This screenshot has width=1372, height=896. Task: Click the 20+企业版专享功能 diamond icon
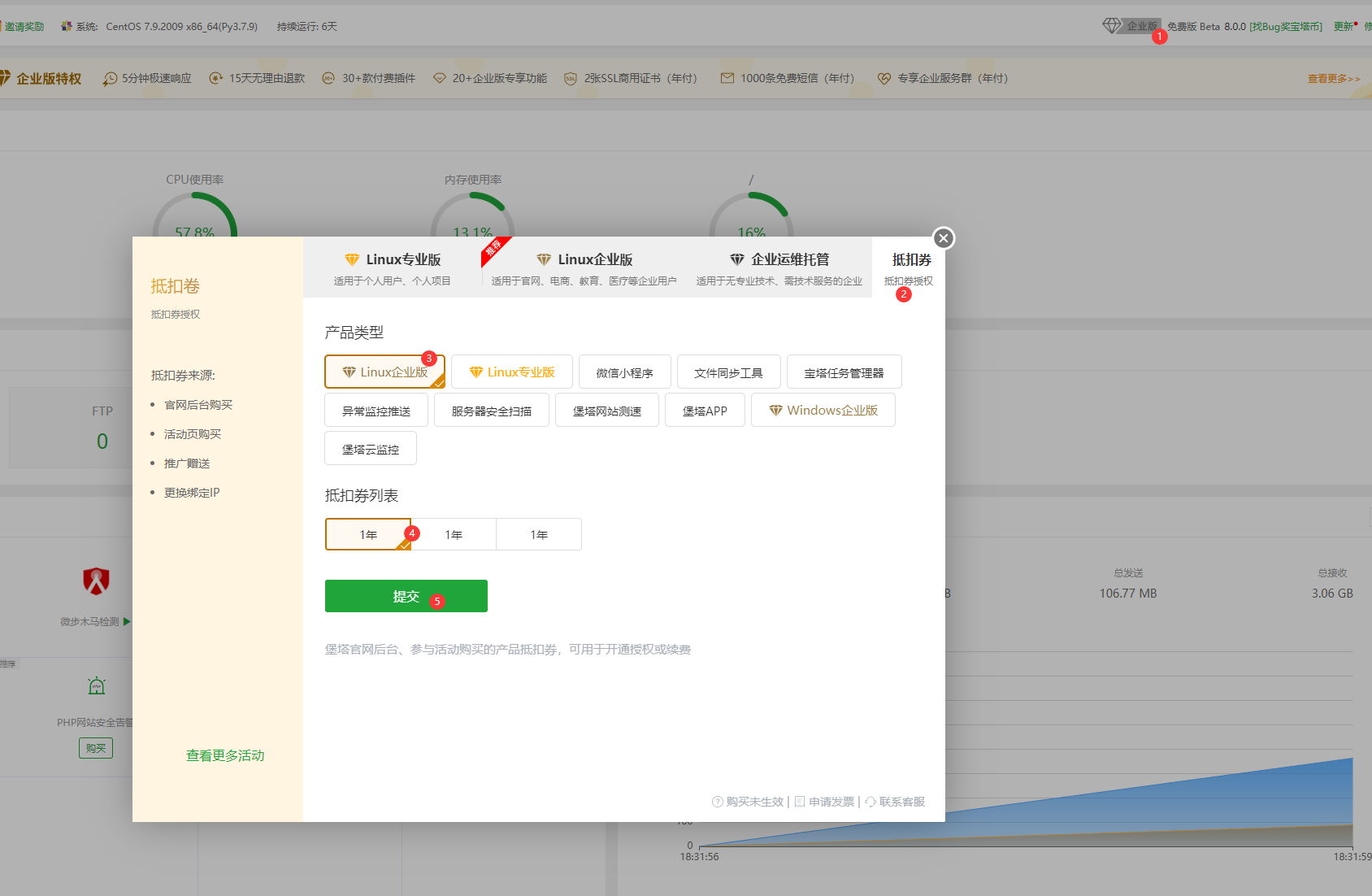[x=440, y=78]
